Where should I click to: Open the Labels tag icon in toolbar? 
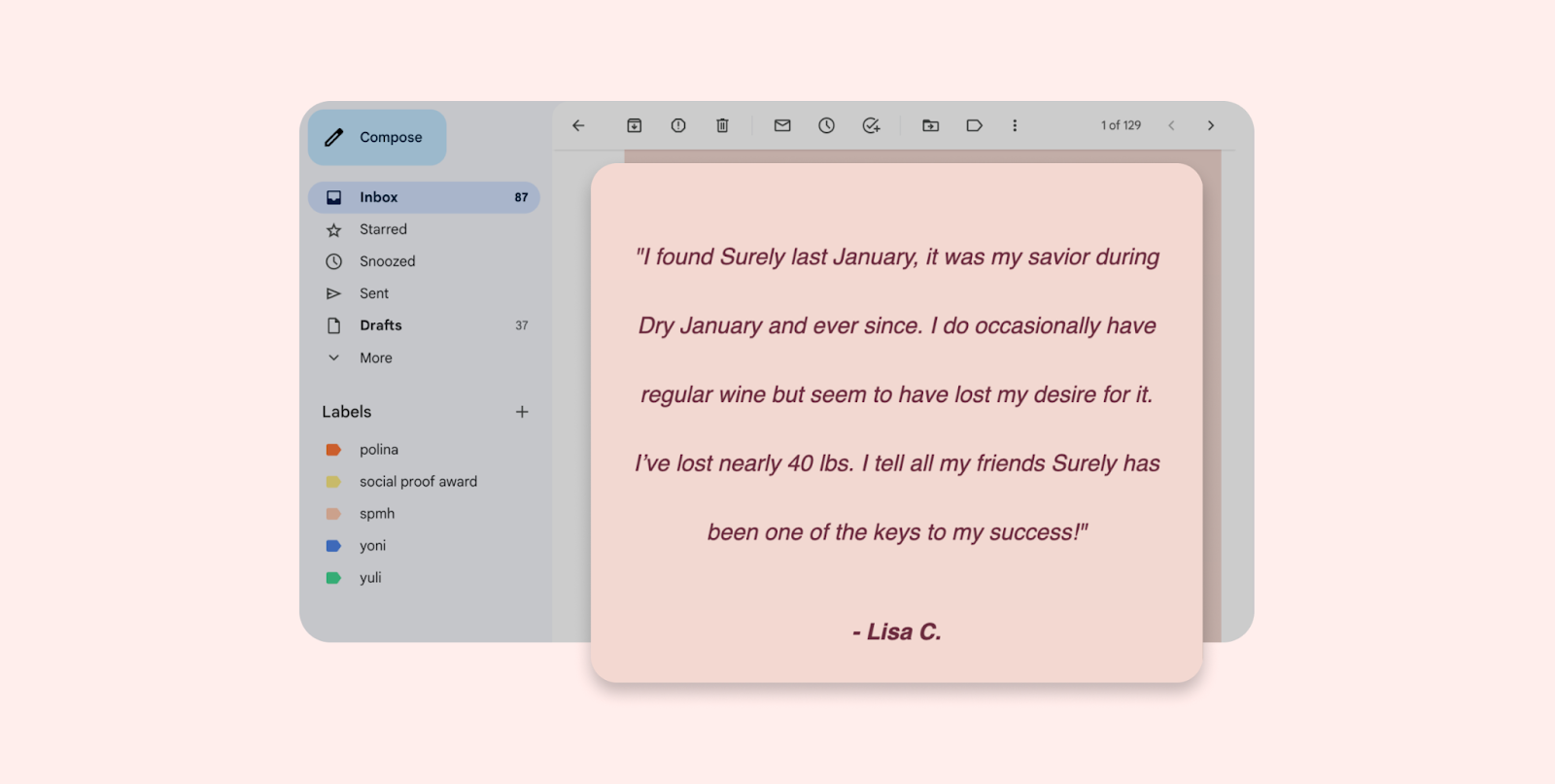pyautogui.click(x=974, y=125)
